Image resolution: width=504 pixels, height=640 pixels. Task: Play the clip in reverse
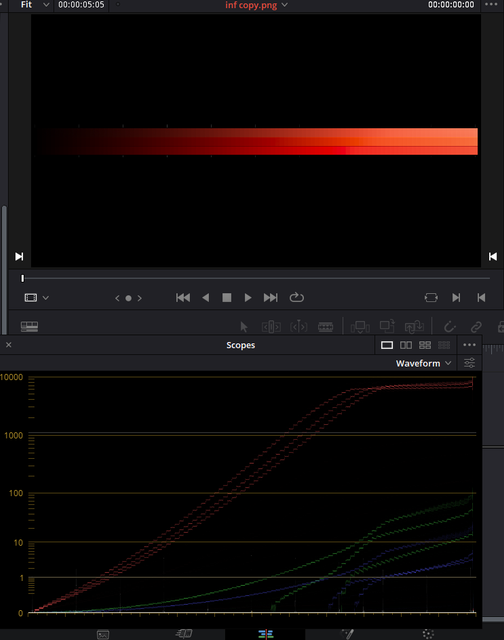(206, 298)
